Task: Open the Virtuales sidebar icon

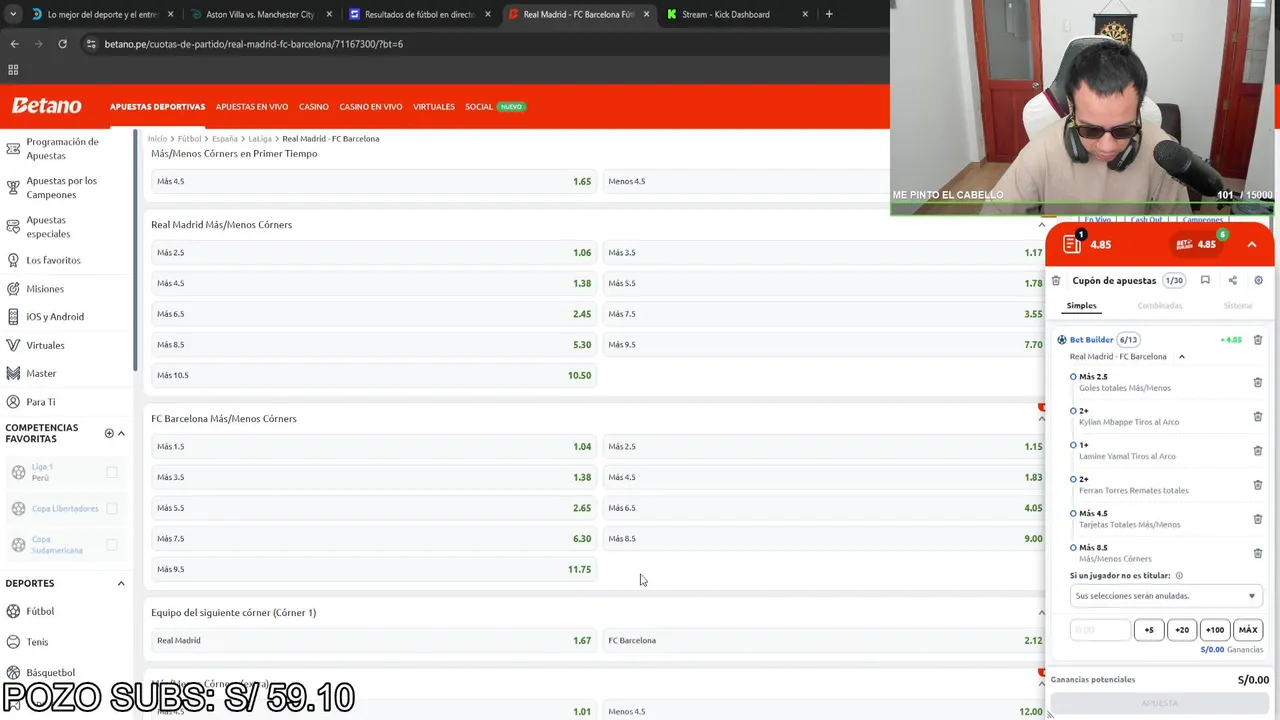Action: [13, 345]
